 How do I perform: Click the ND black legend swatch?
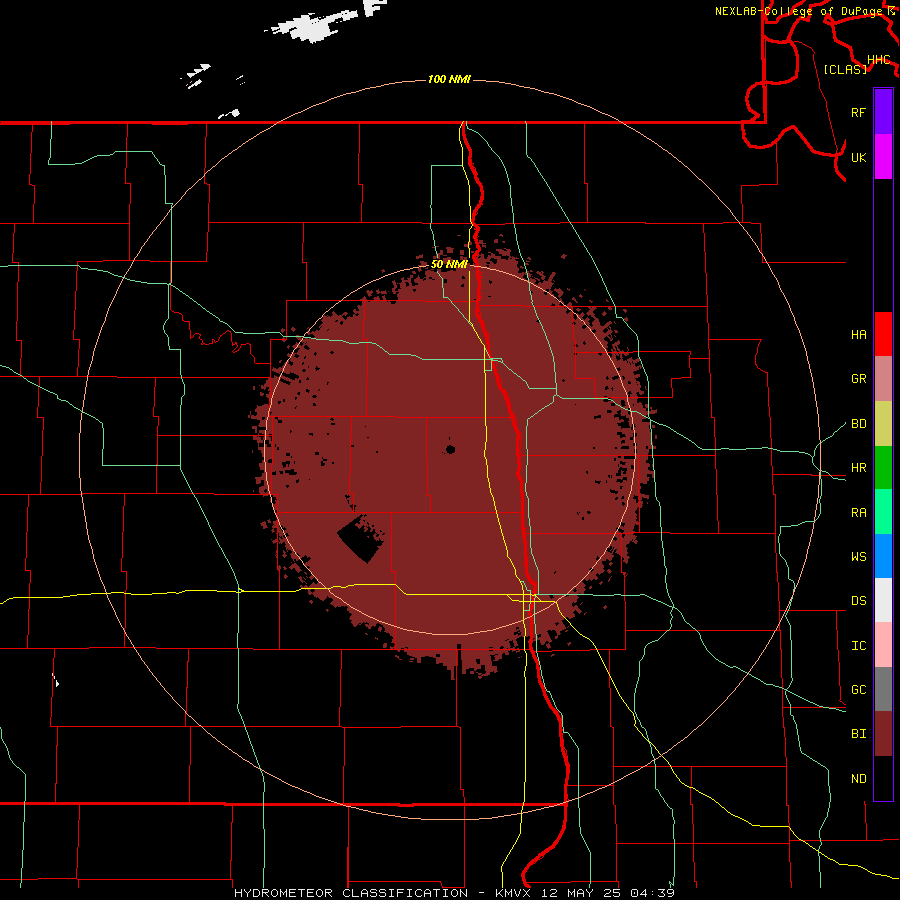coord(883,778)
